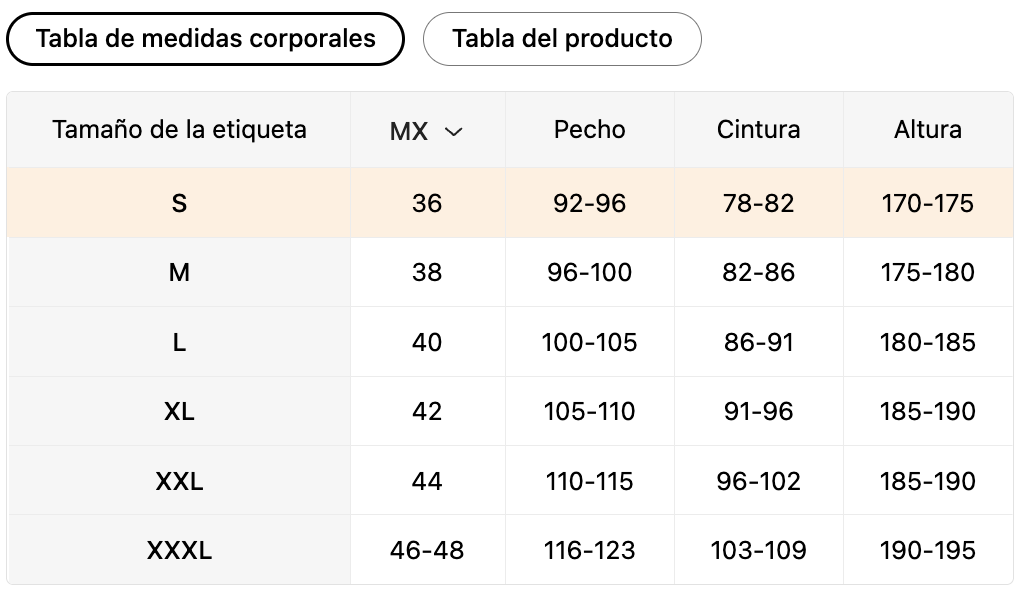Open the MX region dropdown chevron
This screenshot has height=598, width=1032.
click(453, 132)
